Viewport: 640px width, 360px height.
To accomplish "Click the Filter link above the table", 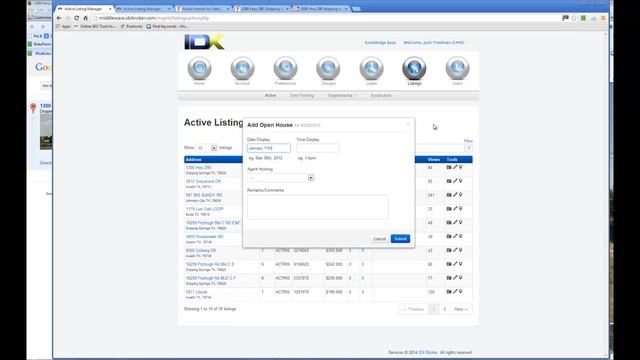I will 468,141.
